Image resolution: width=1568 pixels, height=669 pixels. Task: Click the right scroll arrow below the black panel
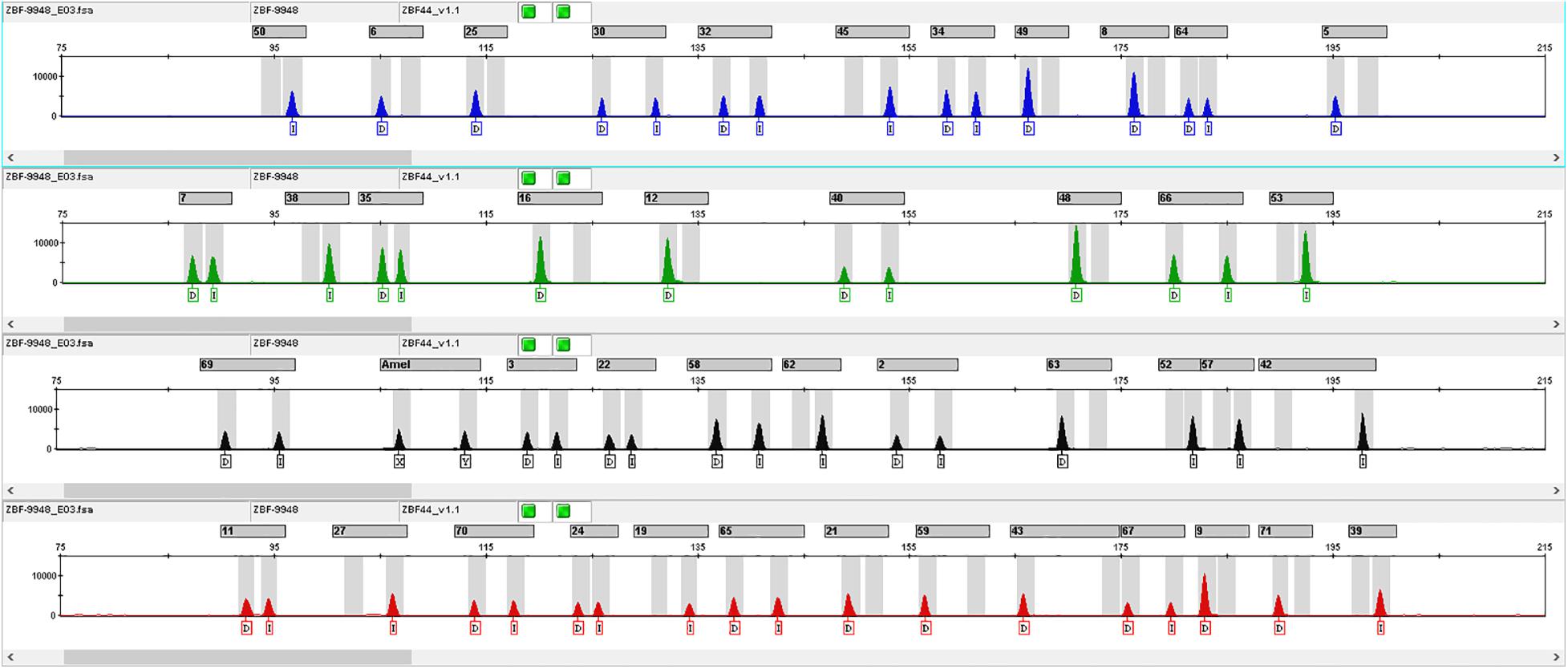(x=1557, y=490)
